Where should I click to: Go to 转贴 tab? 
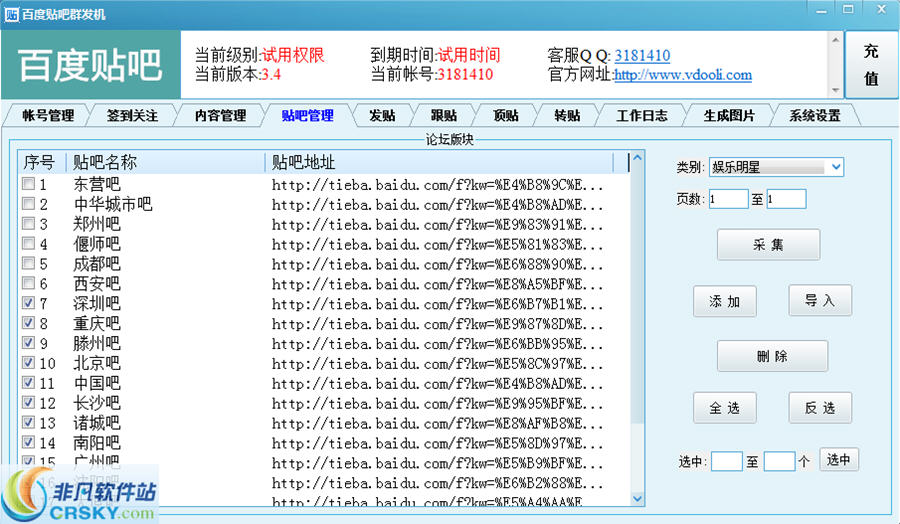click(567, 115)
